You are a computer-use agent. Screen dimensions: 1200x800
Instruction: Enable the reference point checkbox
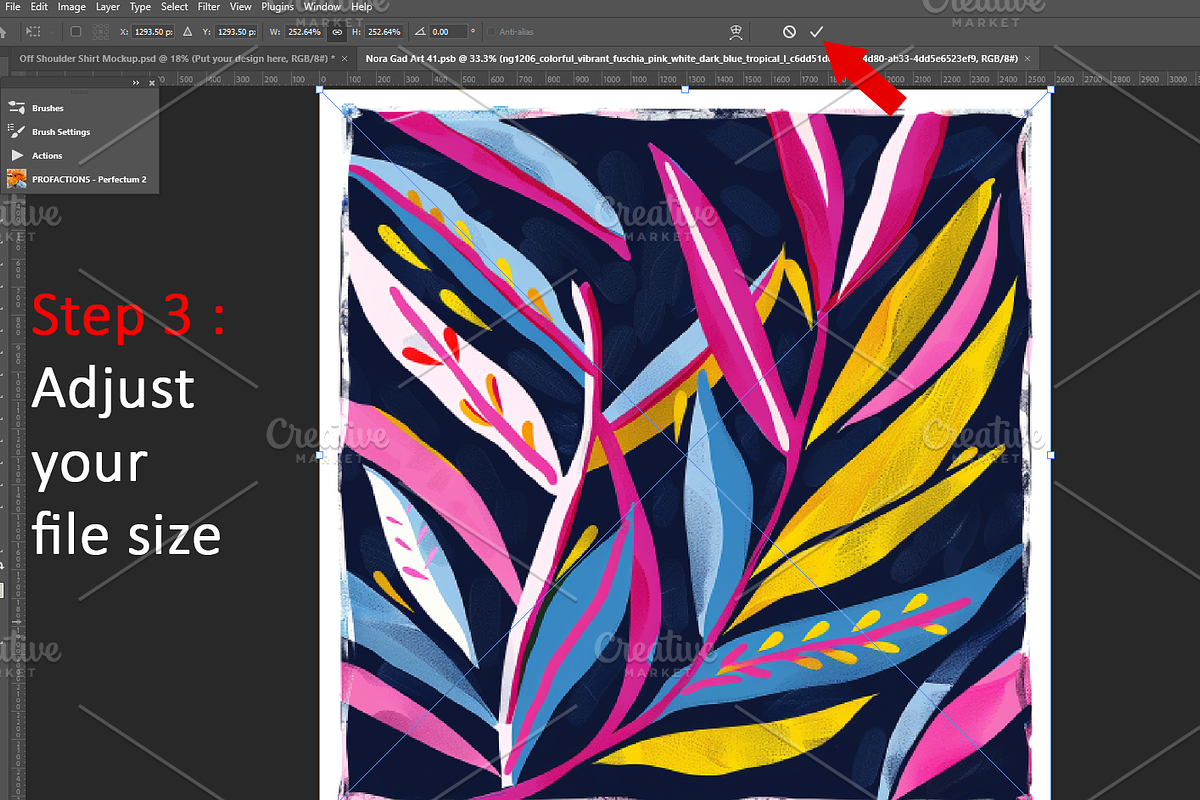click(x=75, y=32)
